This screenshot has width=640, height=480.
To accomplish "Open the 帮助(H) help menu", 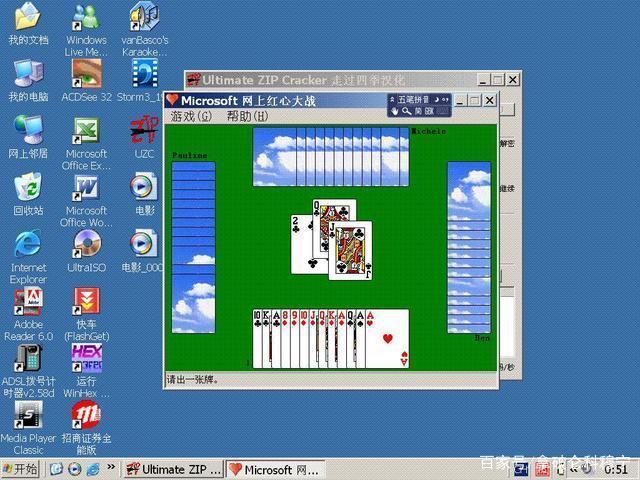I will pyautogui.click(x=246, y=116).
